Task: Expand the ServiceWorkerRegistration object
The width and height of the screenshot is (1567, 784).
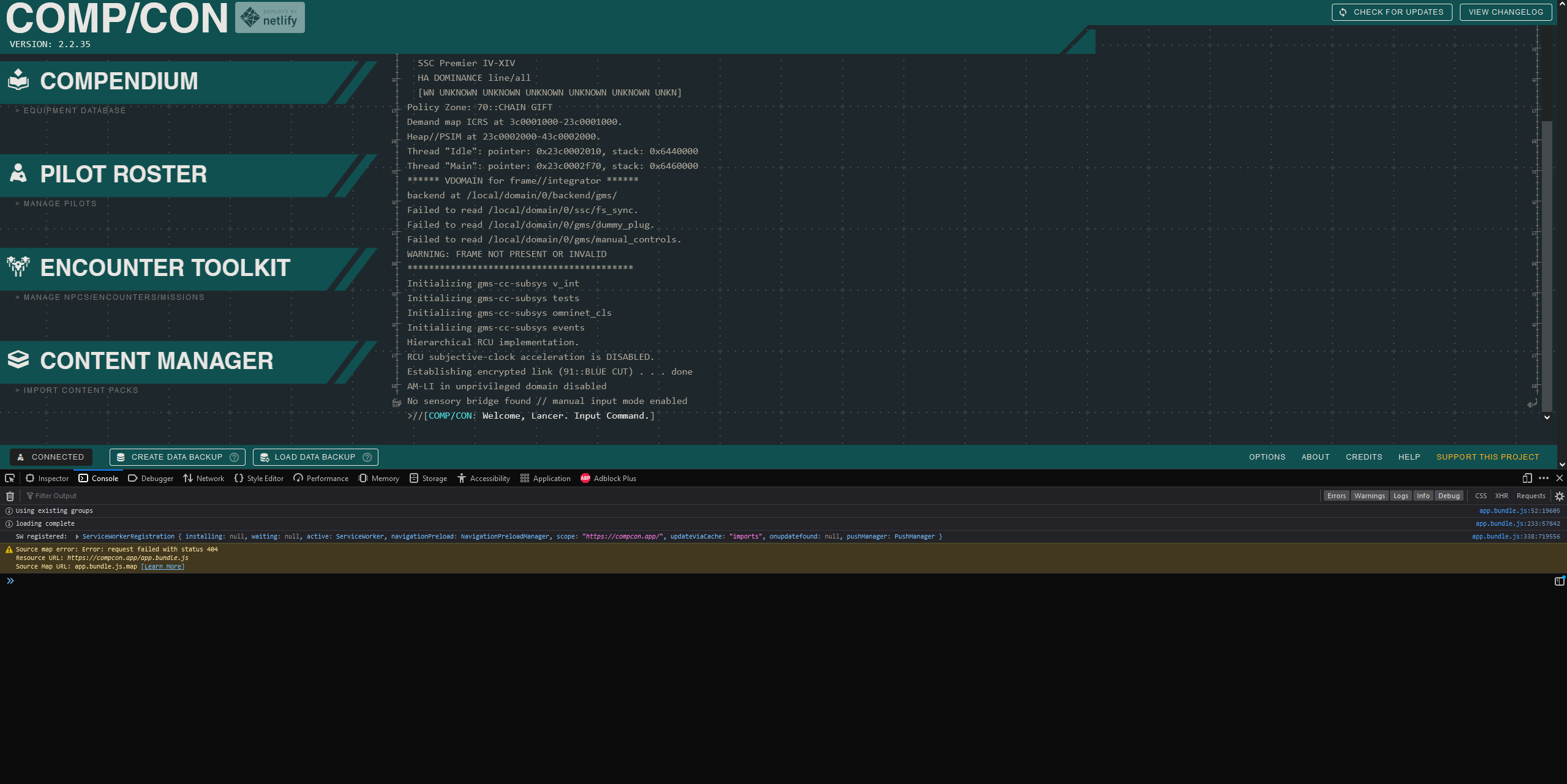Action: tap(77, 537)
